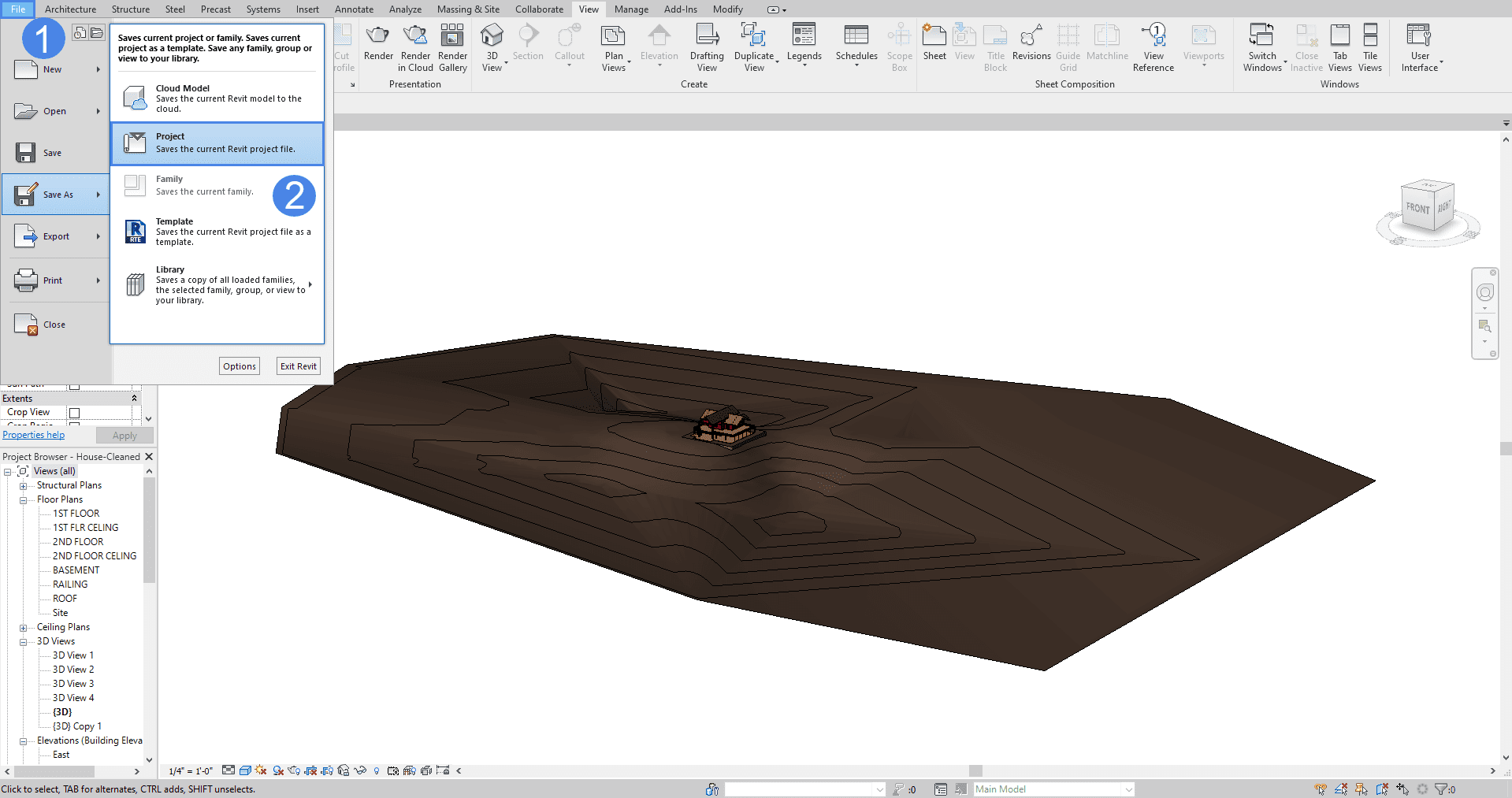Open the Render Gallery tool

tap(452, 36)
